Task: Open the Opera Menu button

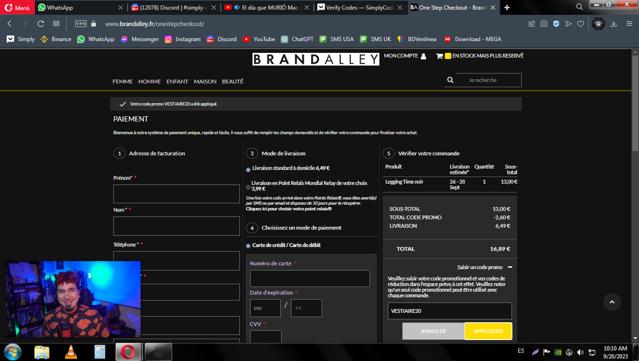Action: point(17,7)
